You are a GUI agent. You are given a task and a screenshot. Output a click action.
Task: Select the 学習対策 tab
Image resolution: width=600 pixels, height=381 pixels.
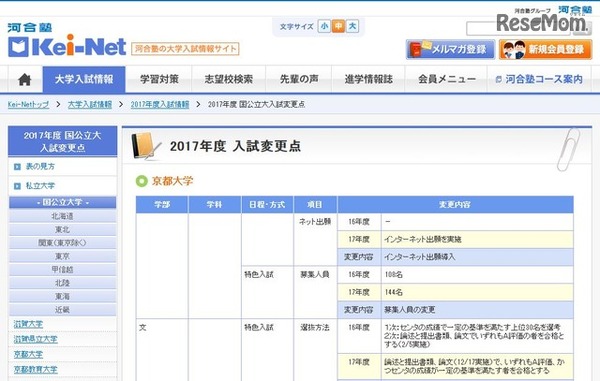[x=159, y=80]
